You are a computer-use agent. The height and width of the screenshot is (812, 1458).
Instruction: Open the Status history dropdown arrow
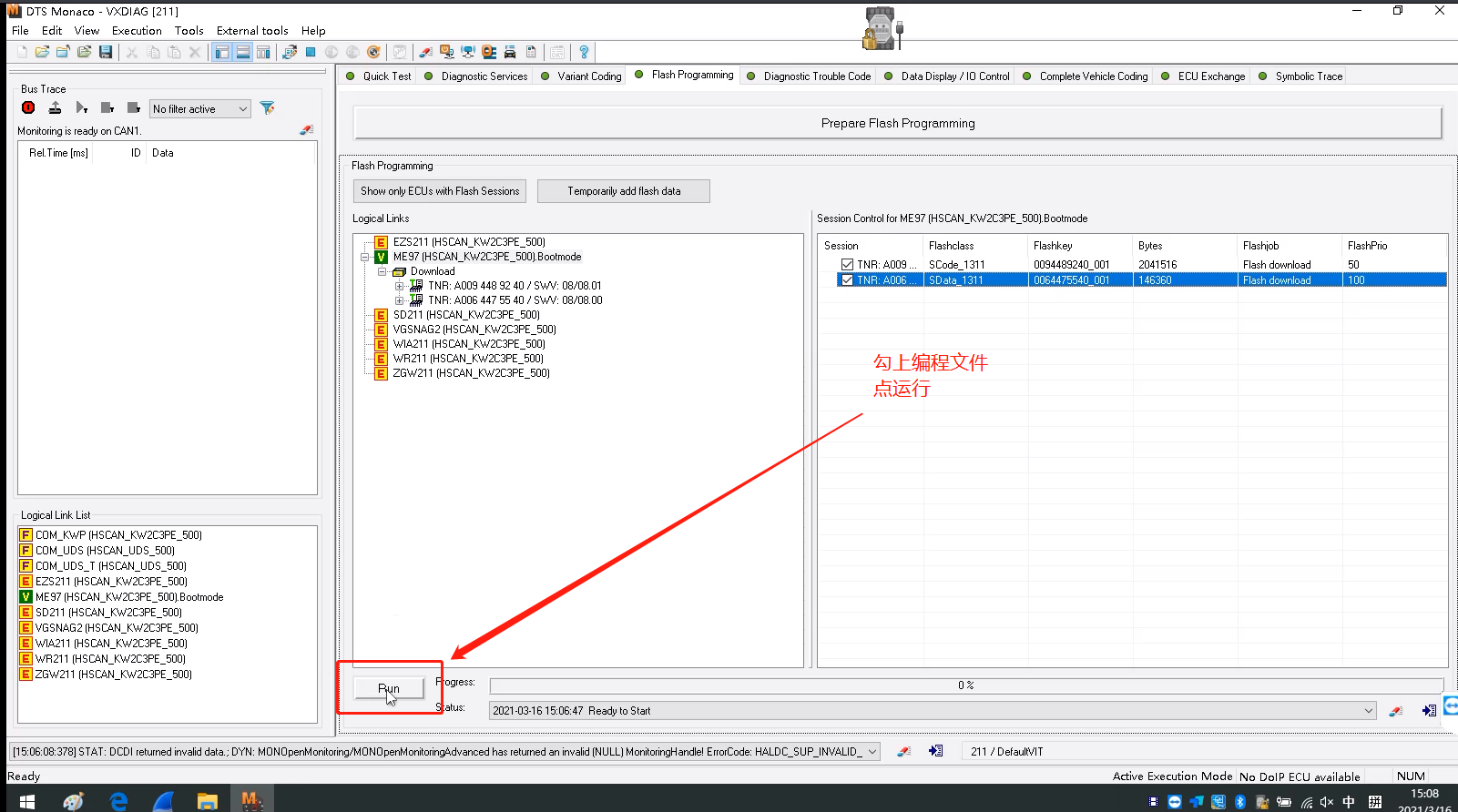click(x=1368, y=711)
